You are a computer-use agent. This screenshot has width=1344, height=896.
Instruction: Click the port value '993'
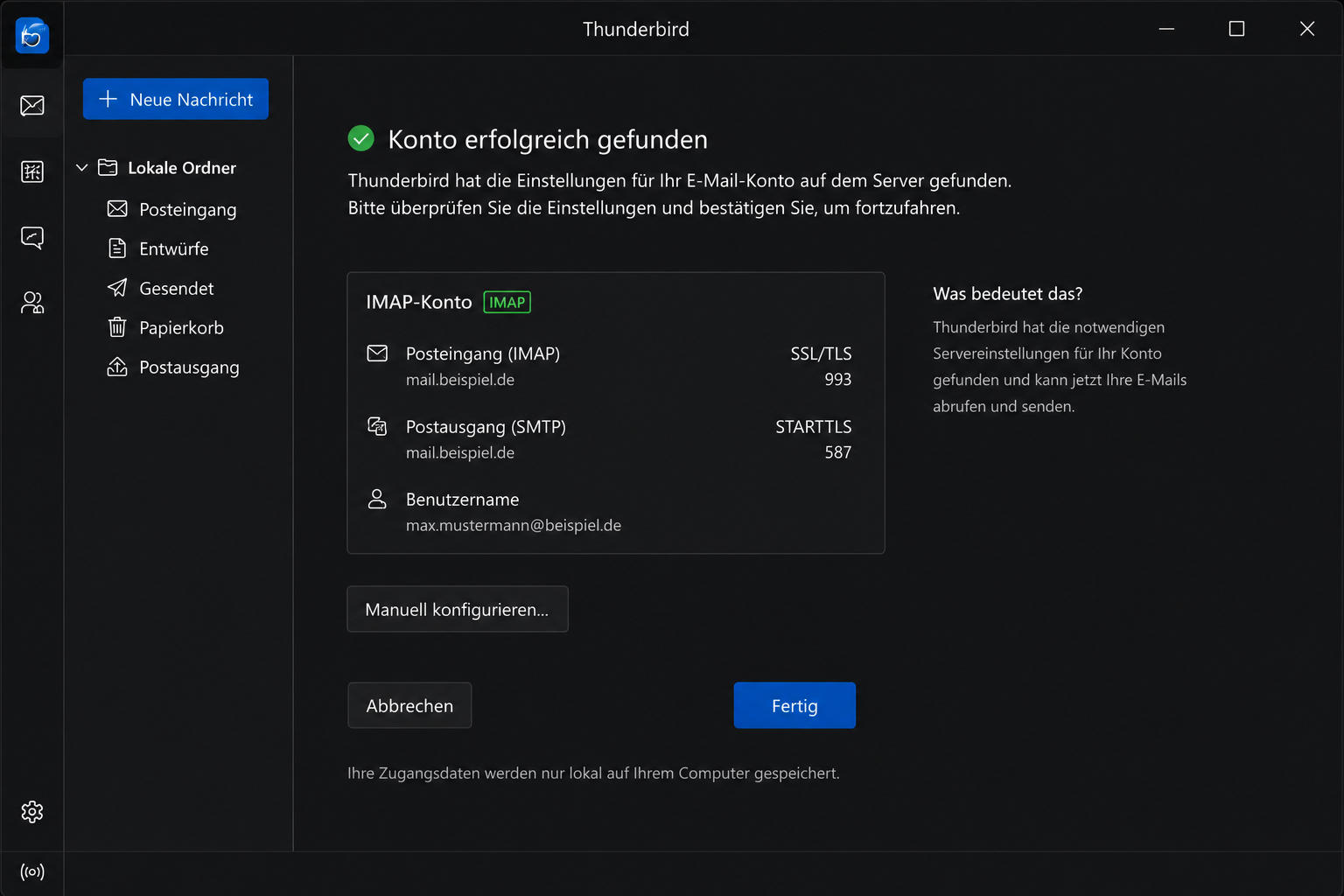(x=837, y=379)
